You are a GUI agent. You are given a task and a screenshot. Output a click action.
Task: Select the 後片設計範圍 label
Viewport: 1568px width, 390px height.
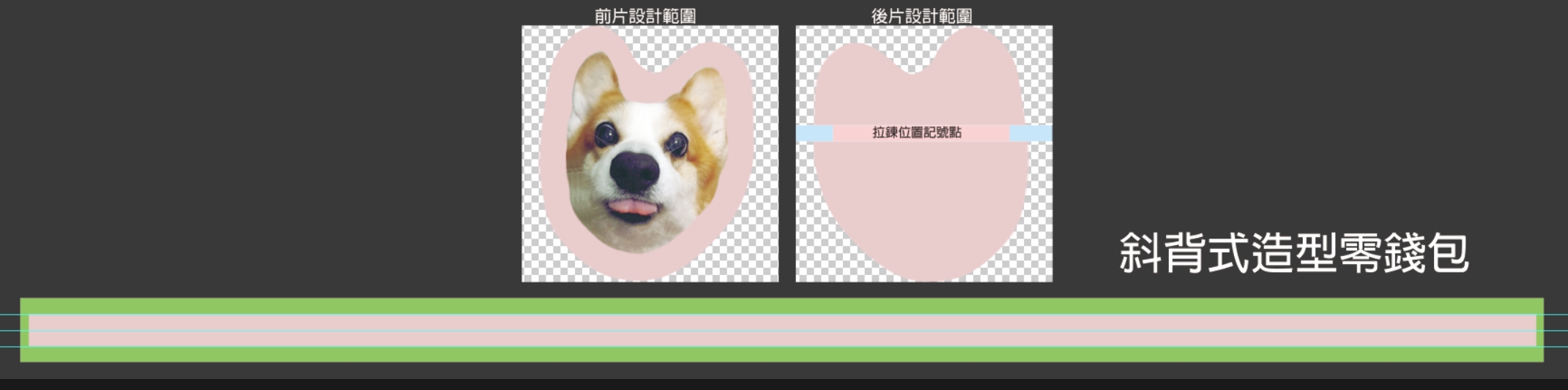(921, 16)
